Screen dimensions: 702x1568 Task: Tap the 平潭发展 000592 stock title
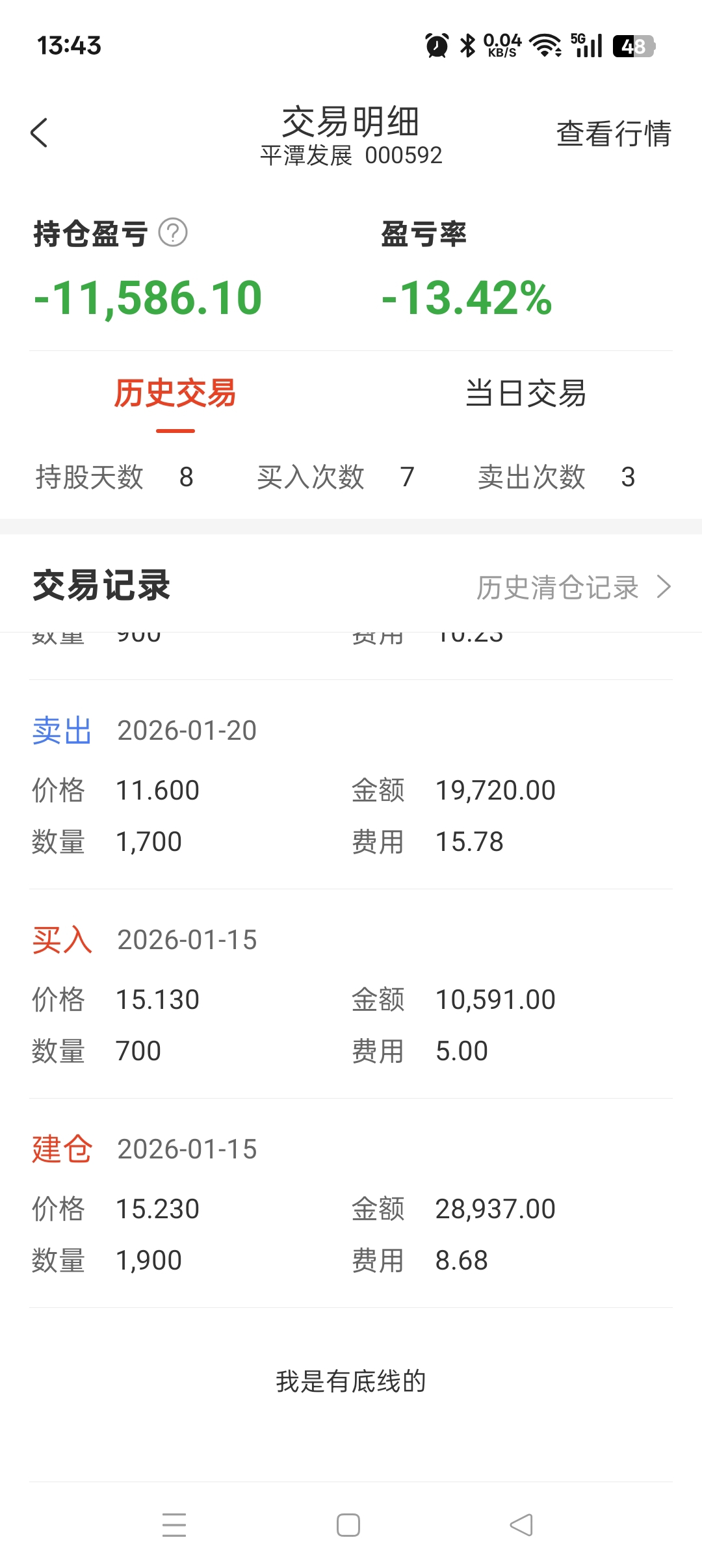[x=351, y=155]
